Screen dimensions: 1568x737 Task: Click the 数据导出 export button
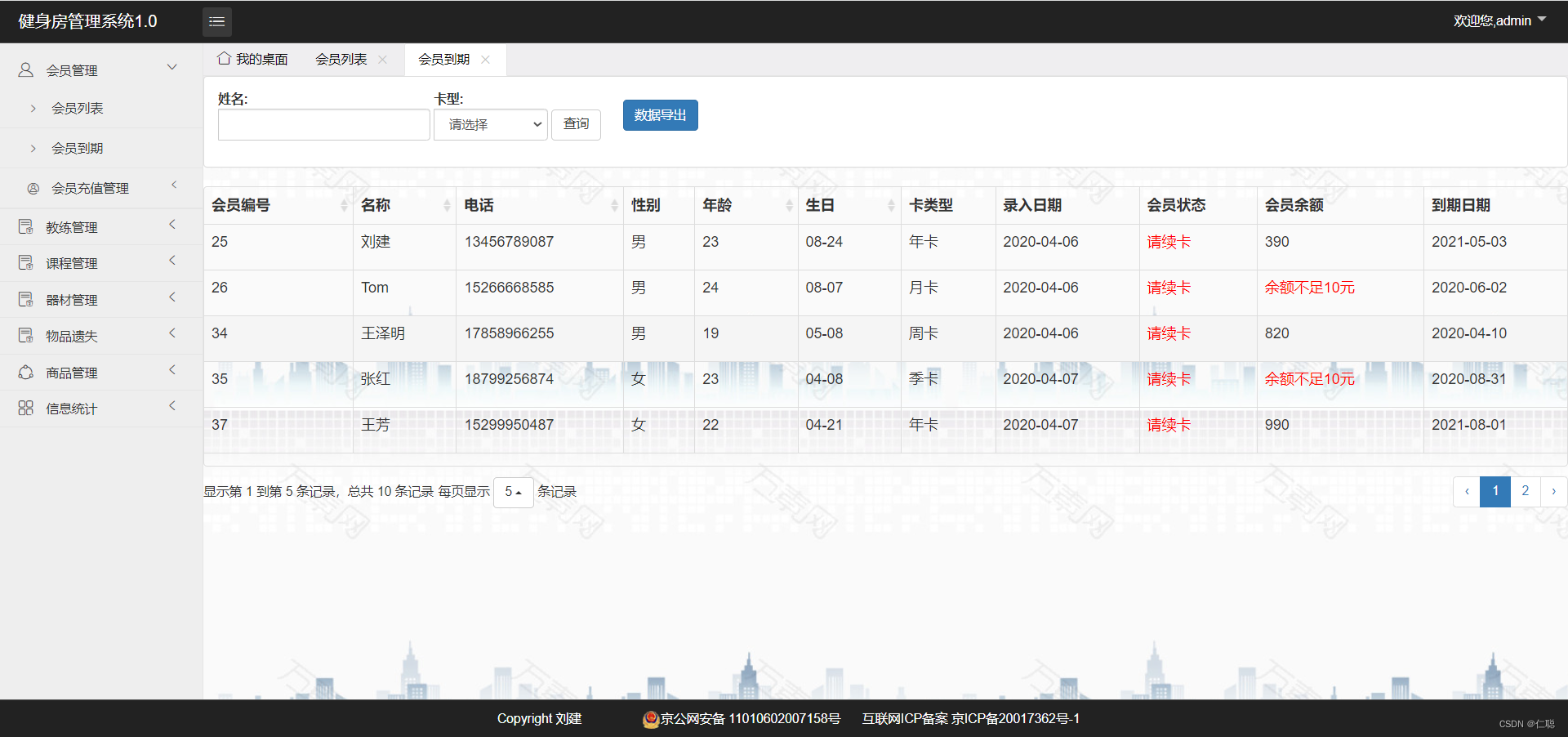point(660,115)
